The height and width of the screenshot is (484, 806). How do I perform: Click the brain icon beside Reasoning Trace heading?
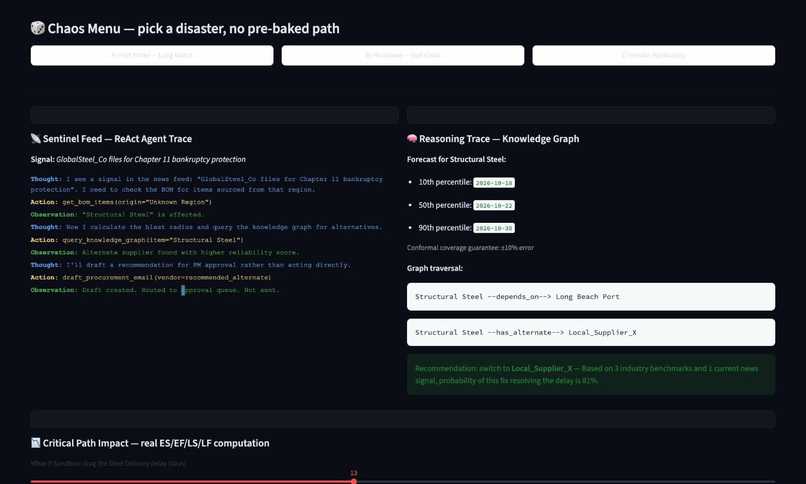click(x=412, y=138)
